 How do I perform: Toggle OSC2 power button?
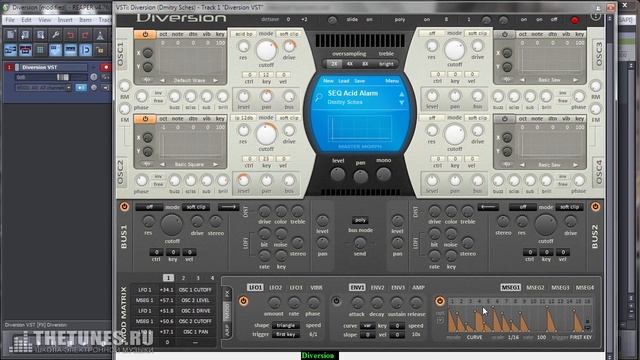pyautogui.click(x=145, y=119)
